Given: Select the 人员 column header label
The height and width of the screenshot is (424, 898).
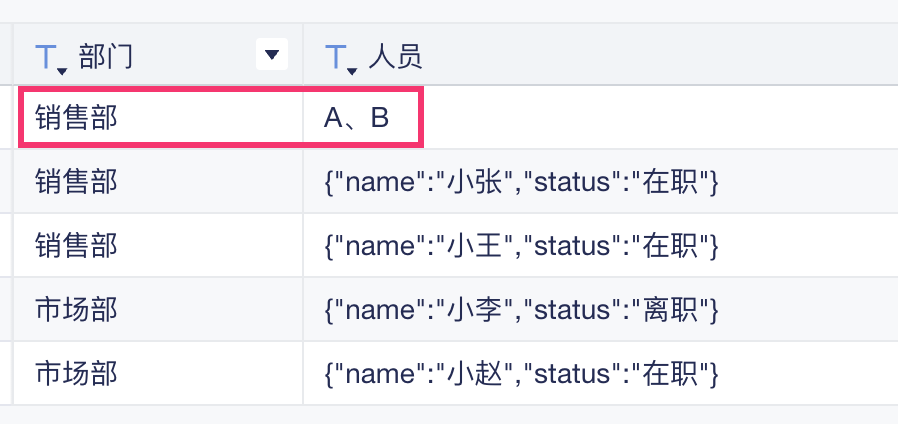Looking at the screenshot, I should 395,57.
